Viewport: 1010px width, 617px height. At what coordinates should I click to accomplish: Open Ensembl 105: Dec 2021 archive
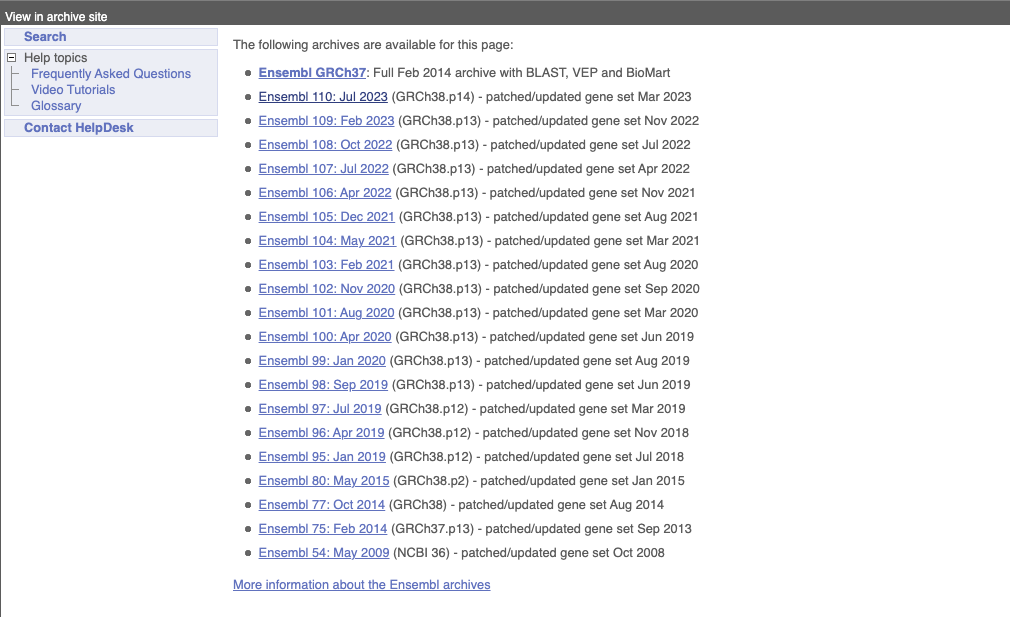[326, 217]
